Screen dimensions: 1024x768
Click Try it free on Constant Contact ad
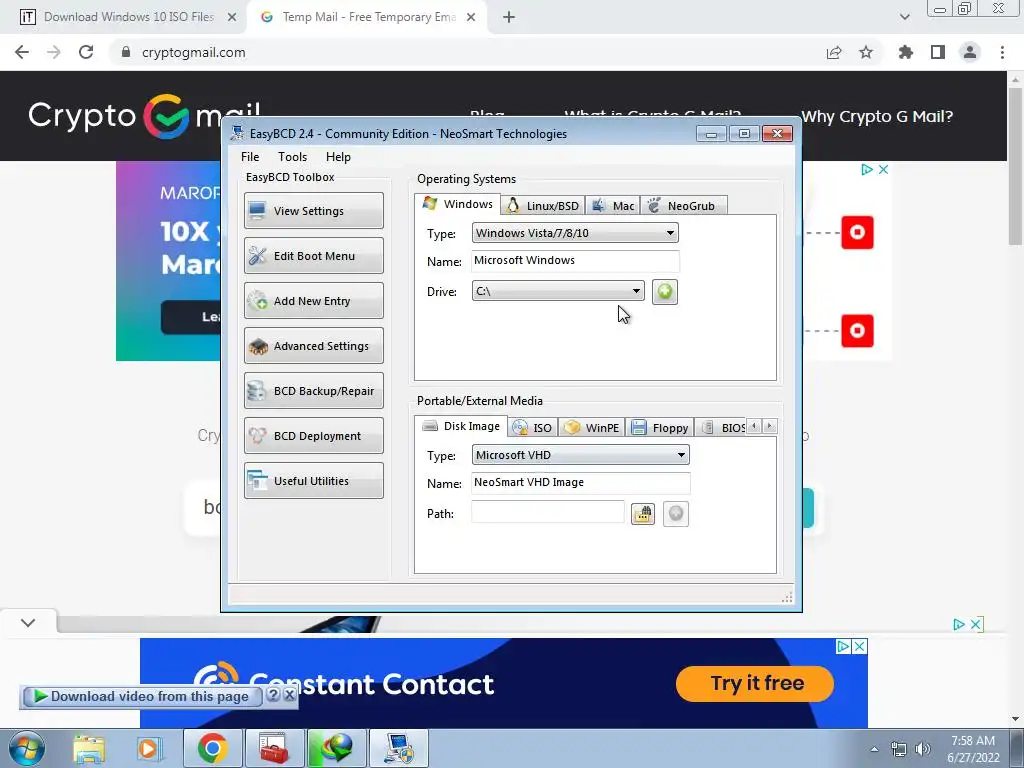tap(755, 683)
